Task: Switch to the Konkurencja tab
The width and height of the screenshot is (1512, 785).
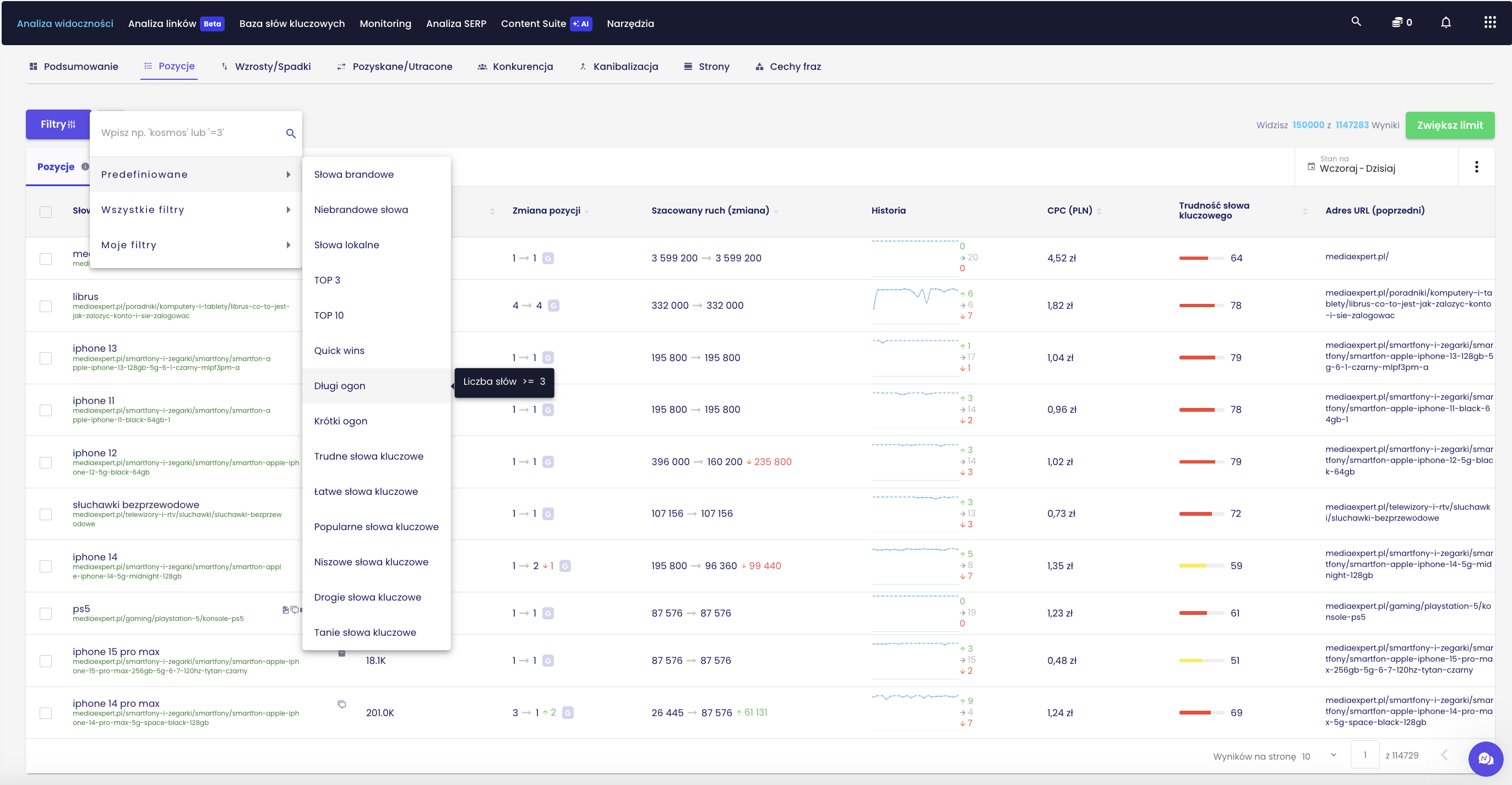Action: click(515, 66)
